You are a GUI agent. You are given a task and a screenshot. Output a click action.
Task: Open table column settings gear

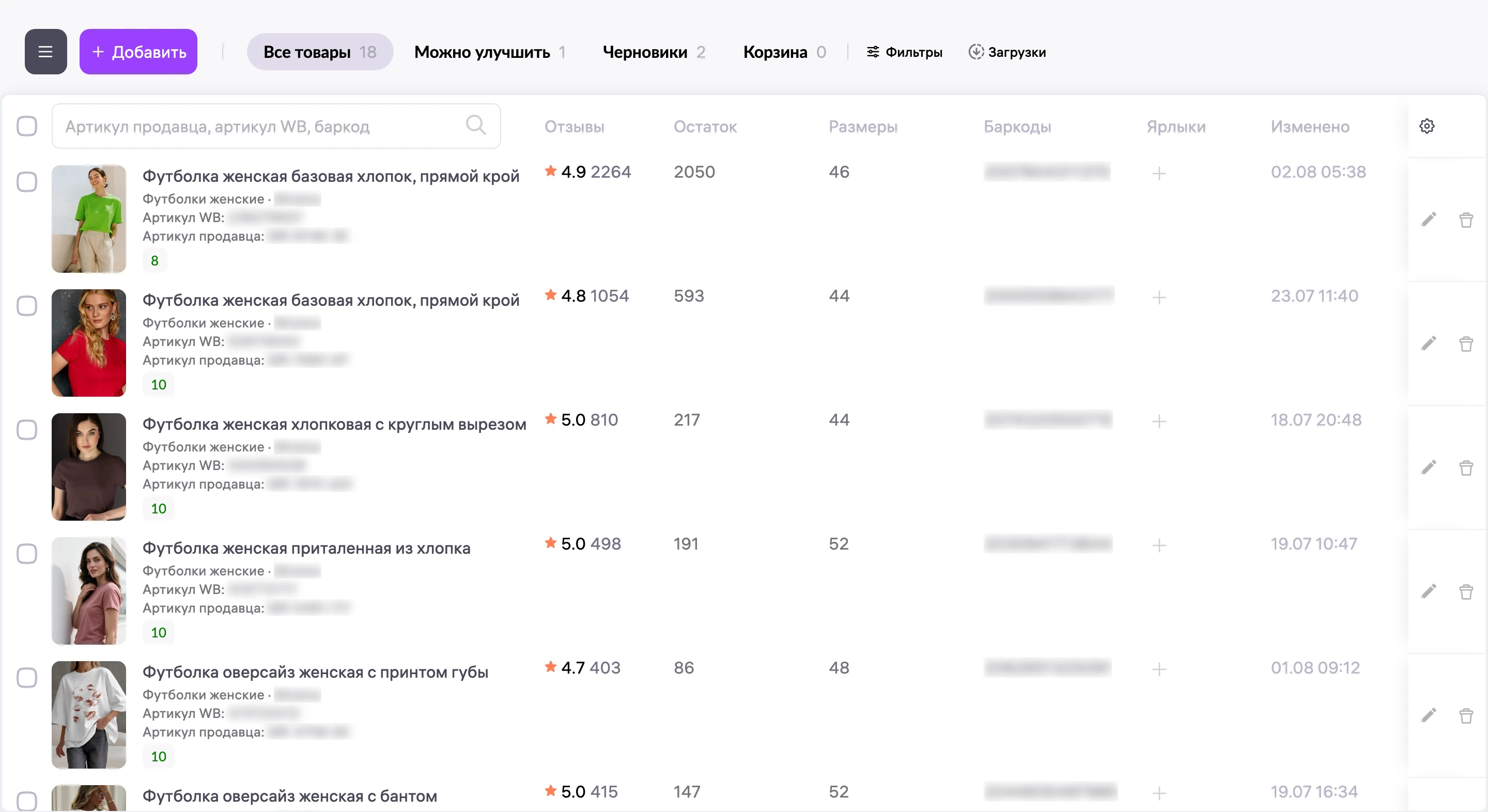pos(1427,126)
